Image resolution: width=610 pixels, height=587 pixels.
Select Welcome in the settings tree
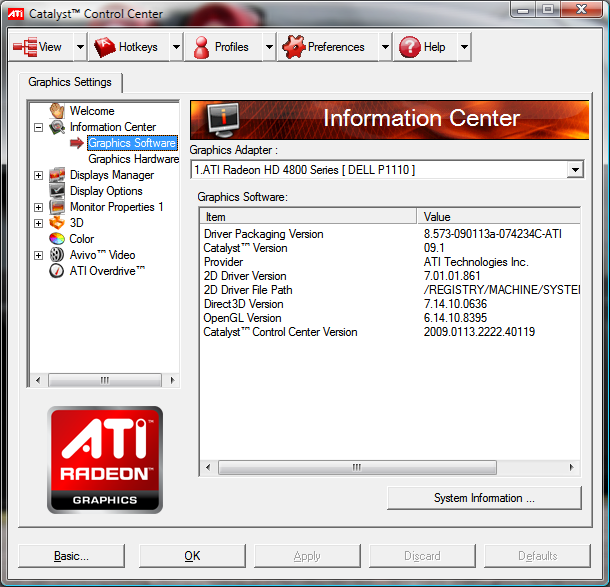(92, 111)
